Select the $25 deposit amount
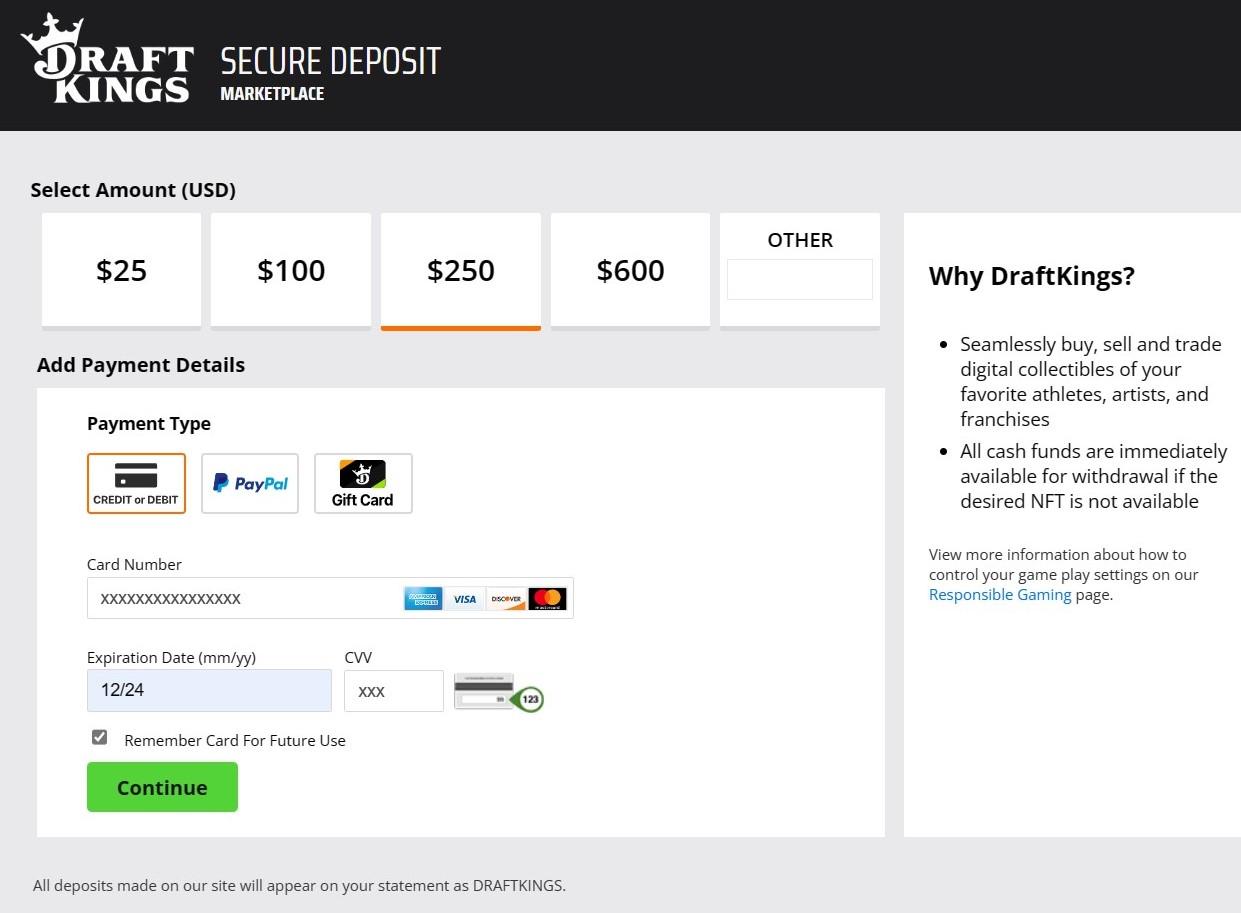This screenshot has width=1241, height=913. point(121,270)
